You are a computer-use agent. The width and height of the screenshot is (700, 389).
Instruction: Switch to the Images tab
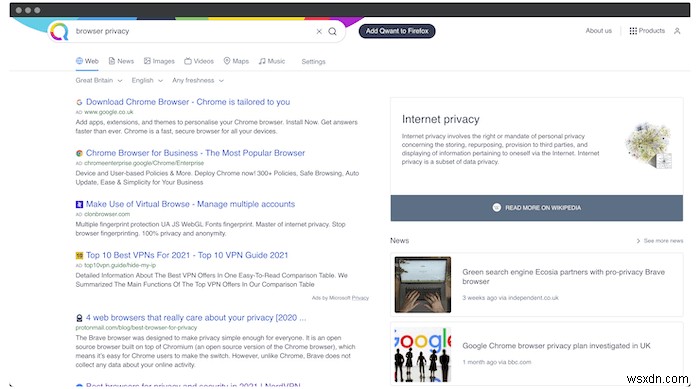159,61
